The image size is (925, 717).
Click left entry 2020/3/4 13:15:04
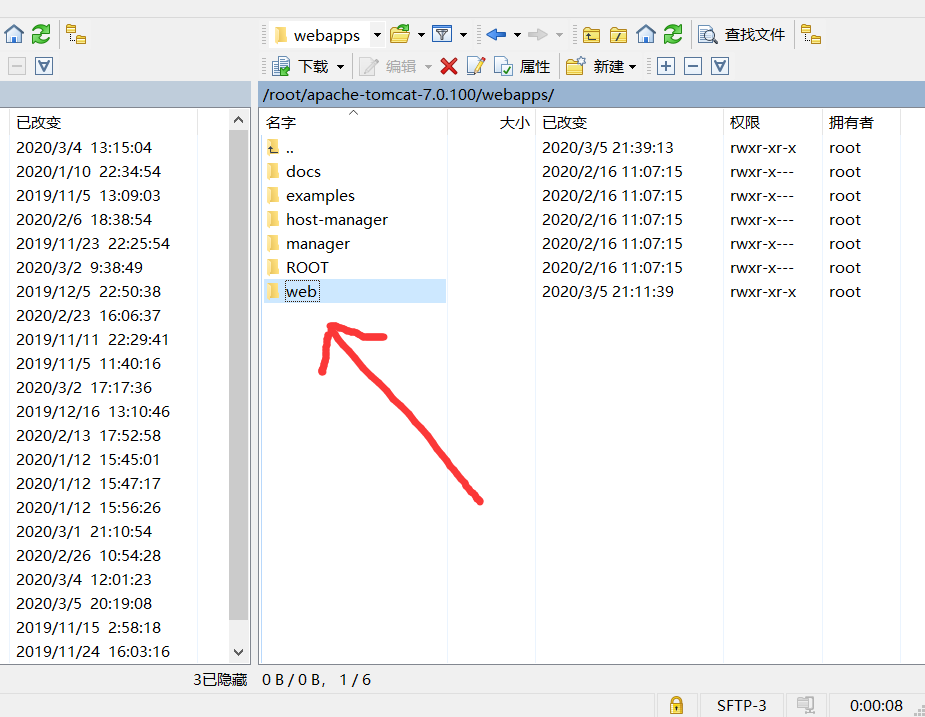coord(84,148)
